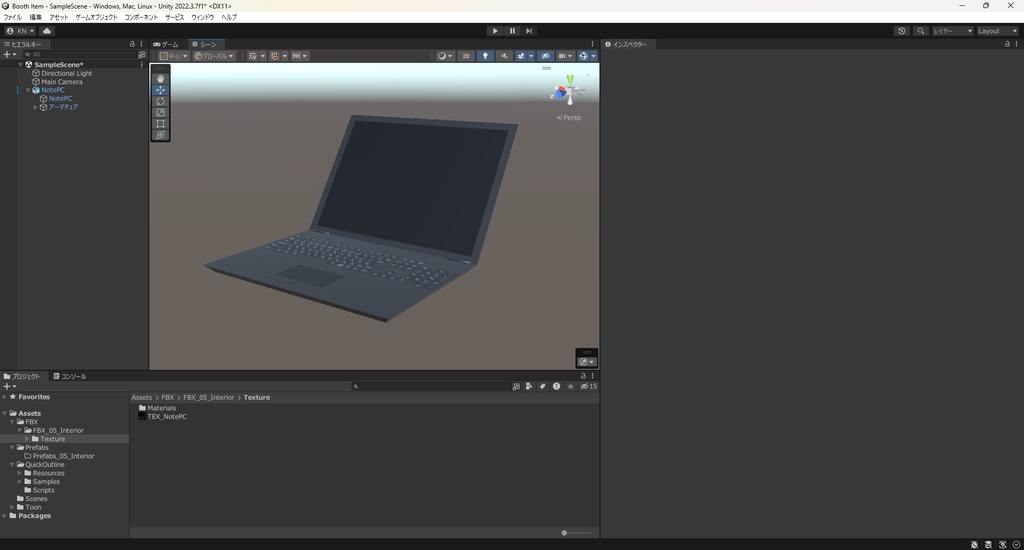
Task: Click the cache server status icon
Action: coord(988,545)
